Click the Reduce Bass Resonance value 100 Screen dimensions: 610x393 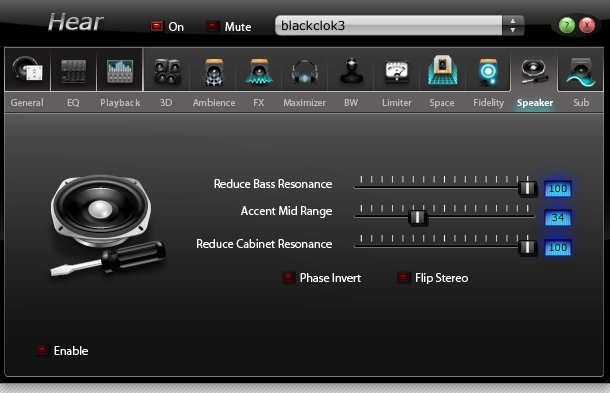point(558,189)
